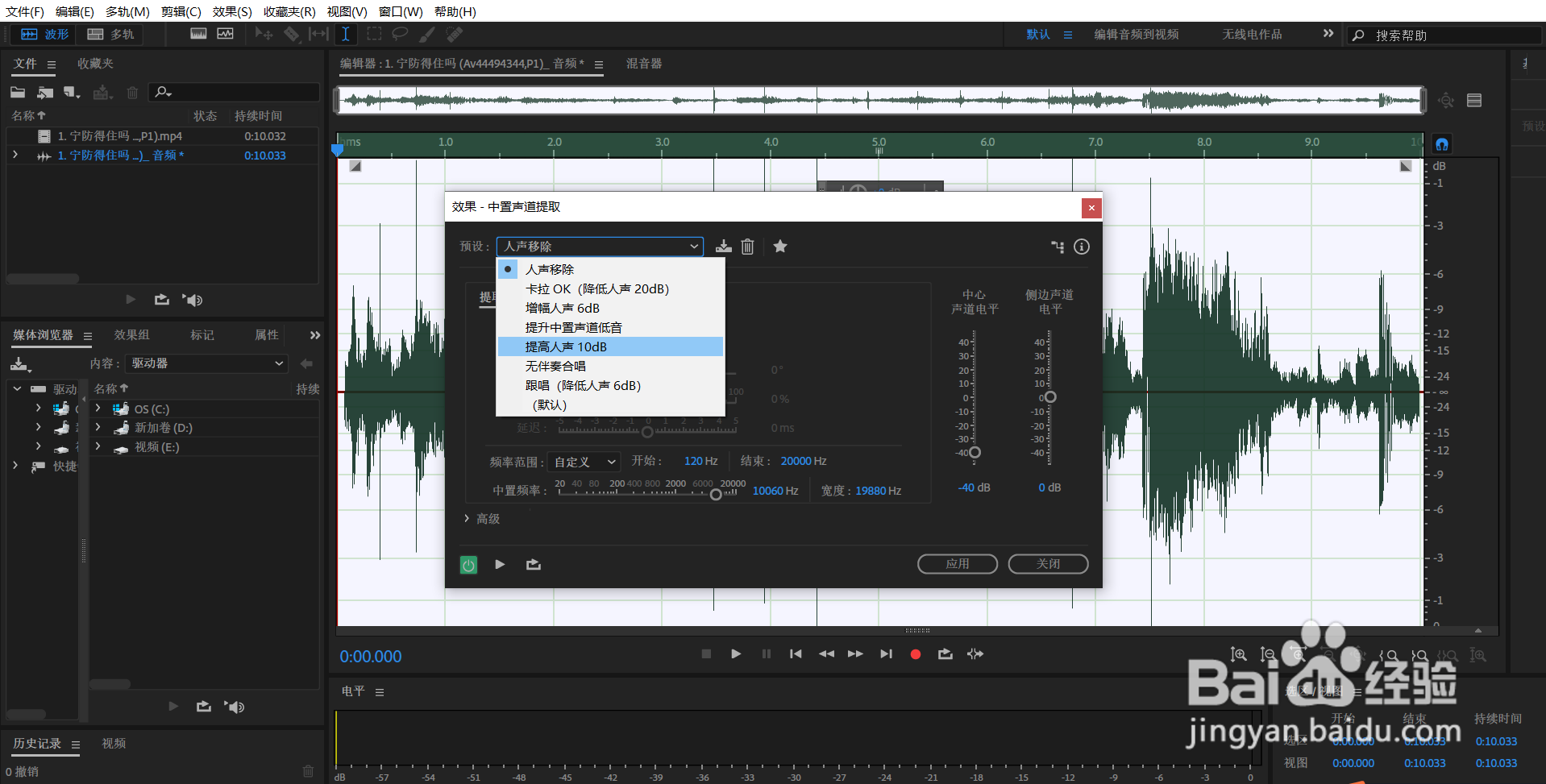Toggle skip selection transport button
Image resolution: width=1546 pixels, height=784 pixels.
tap(975, 654)
